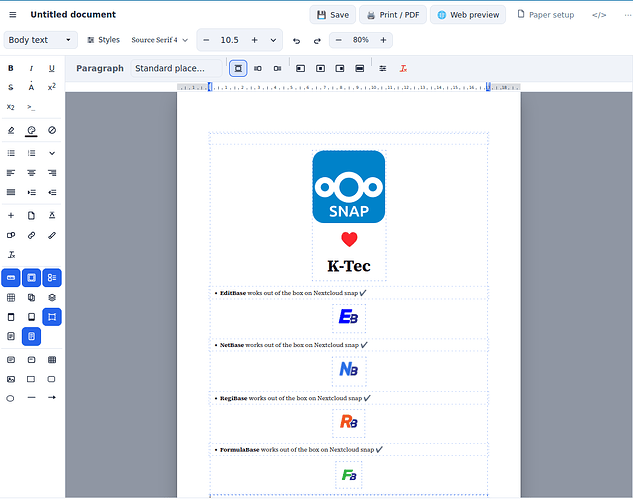Viewport: 633px width, 500px height.
Task: Insert a page footer
Action: coord(31,317)
